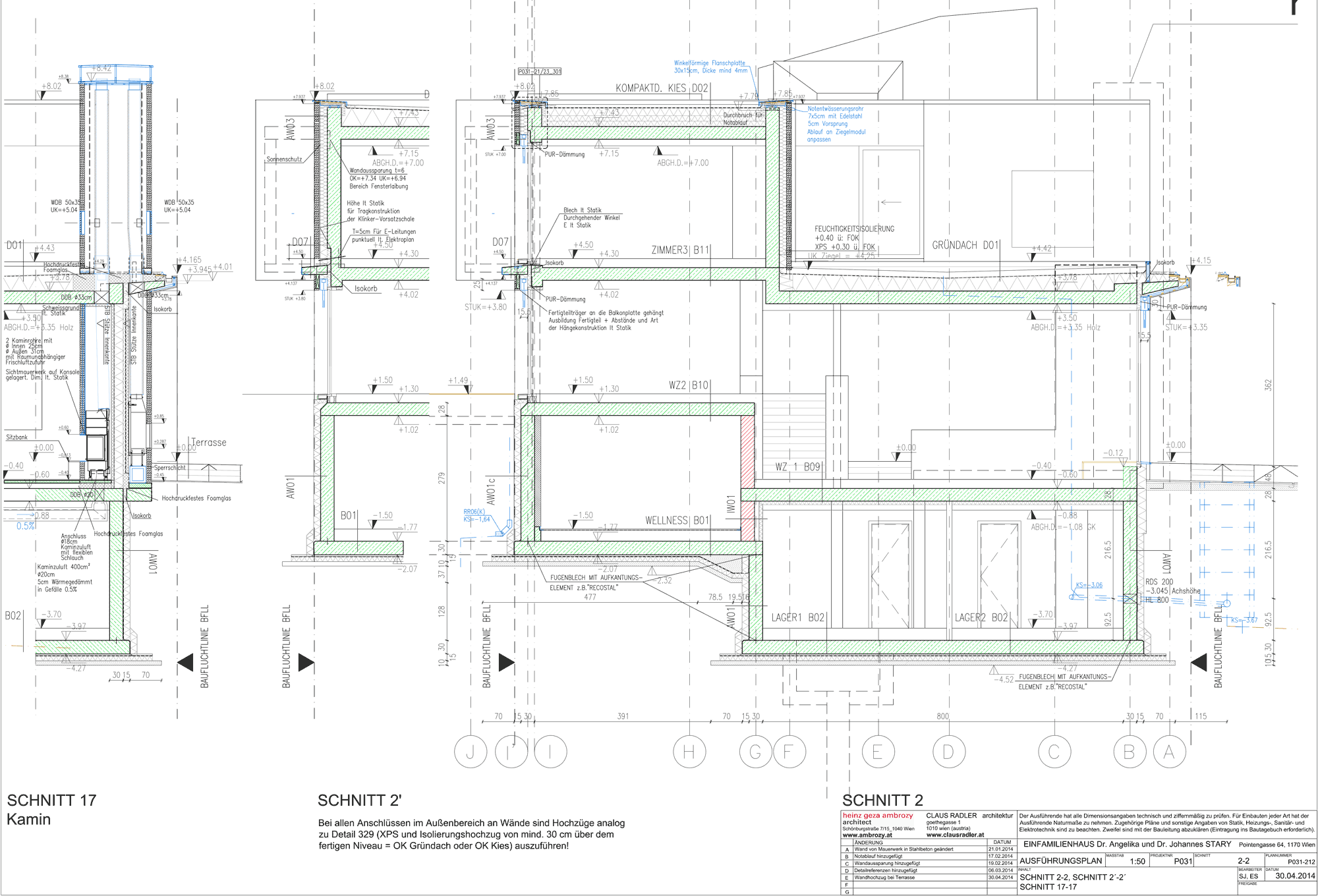Screen dimensions: 1318x896
Task: Click the 'KOMPAKTD. KIES D02' label
Action: 662,88
